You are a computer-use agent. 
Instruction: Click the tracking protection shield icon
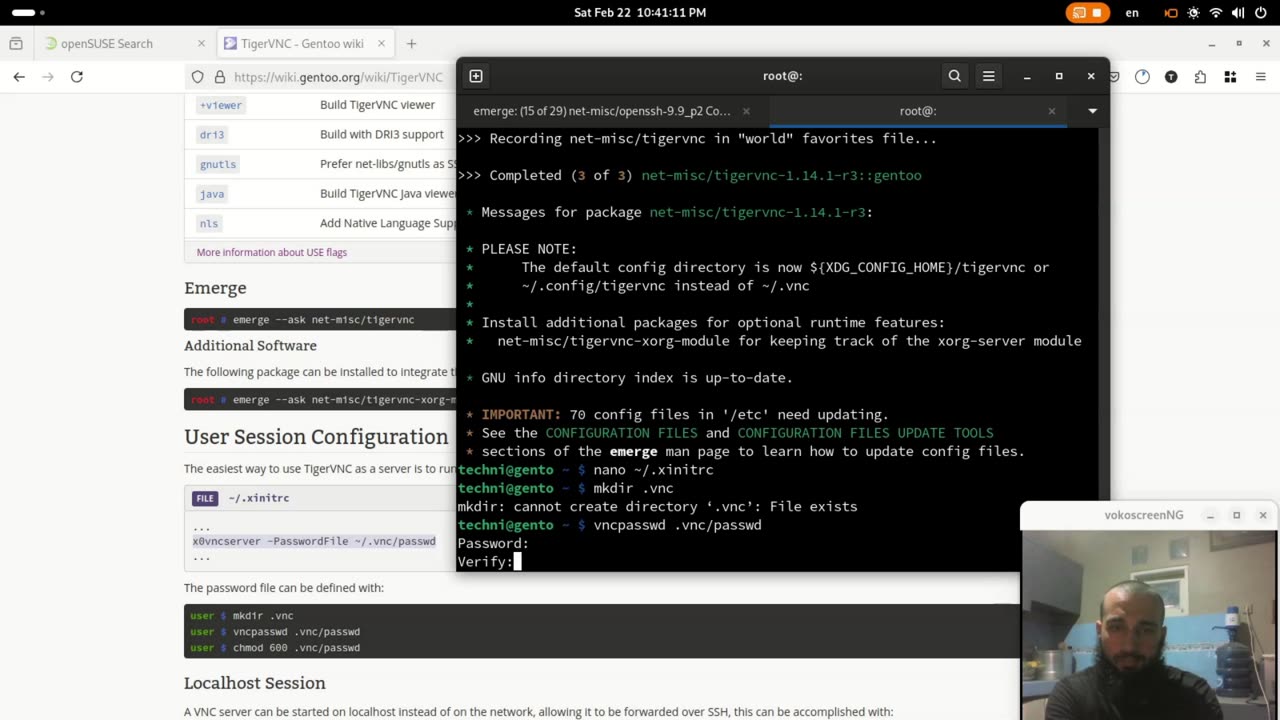coord(197,77)
